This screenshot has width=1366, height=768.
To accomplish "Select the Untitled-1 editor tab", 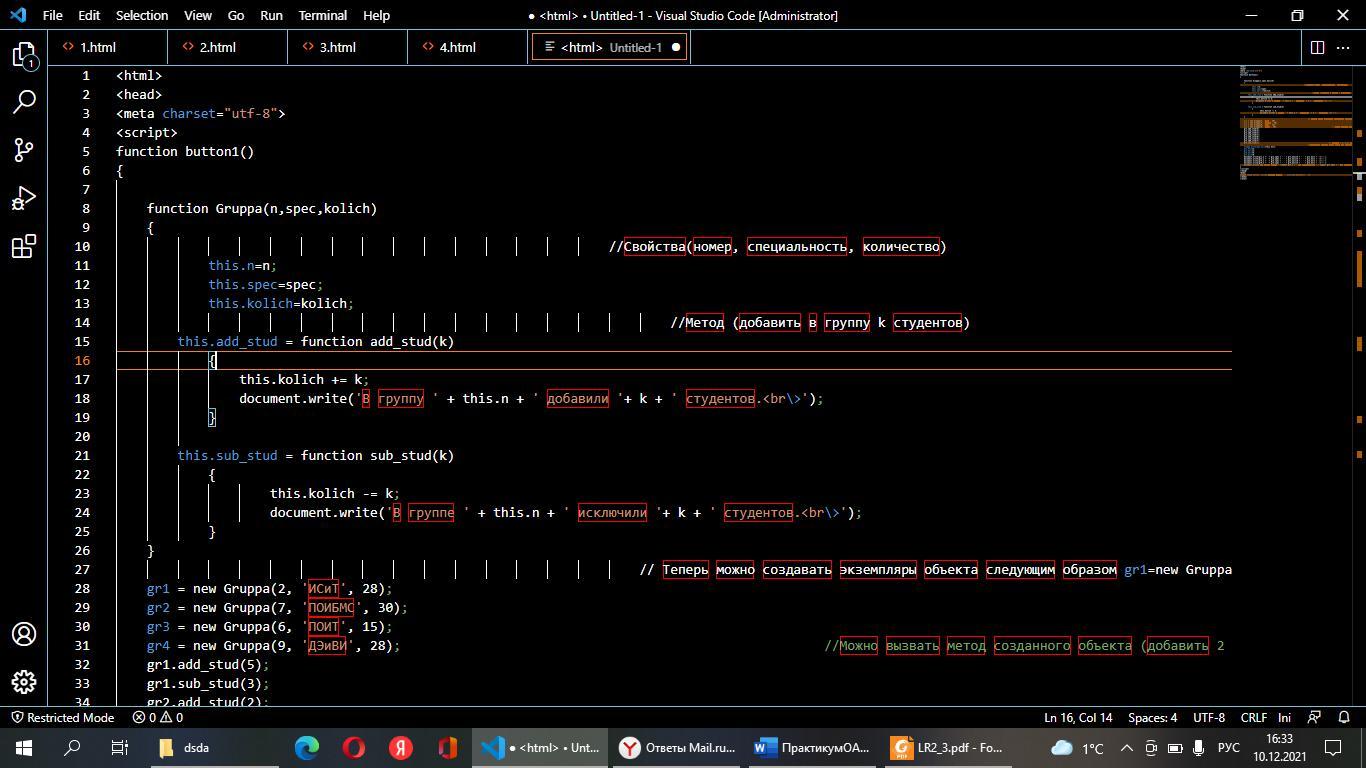I will pos(609,47).
